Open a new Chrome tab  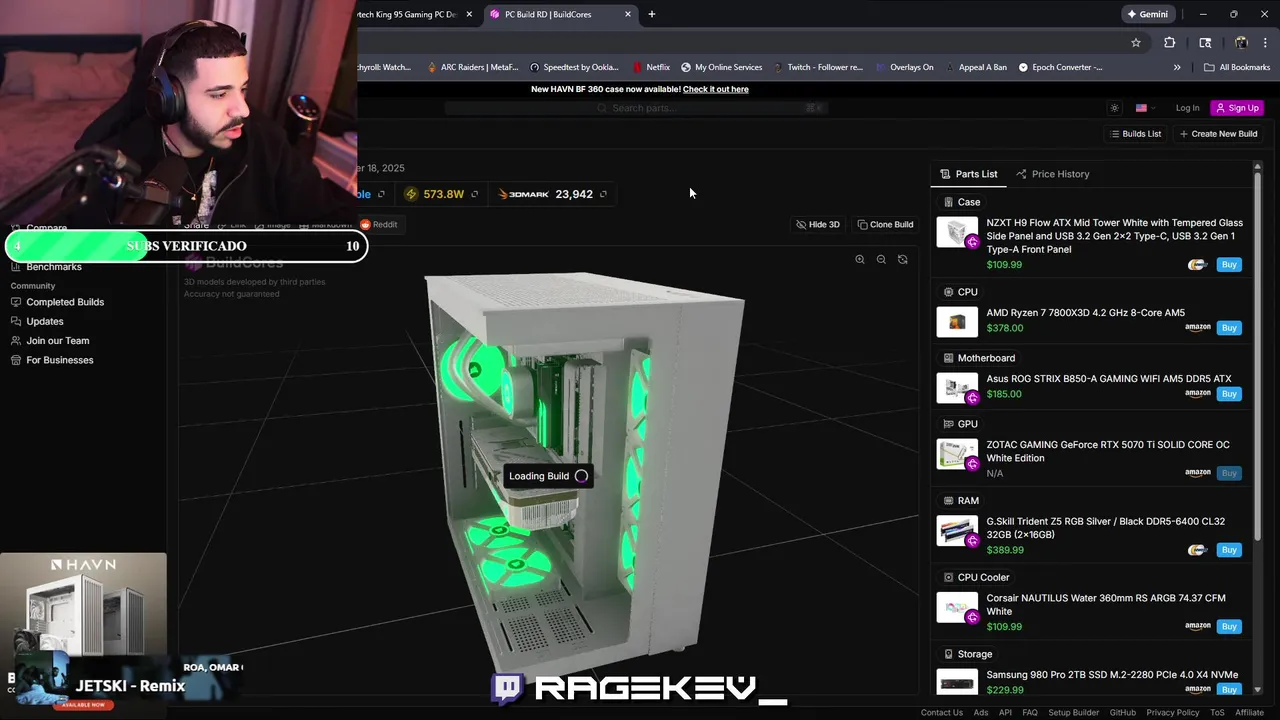(652, 14)
